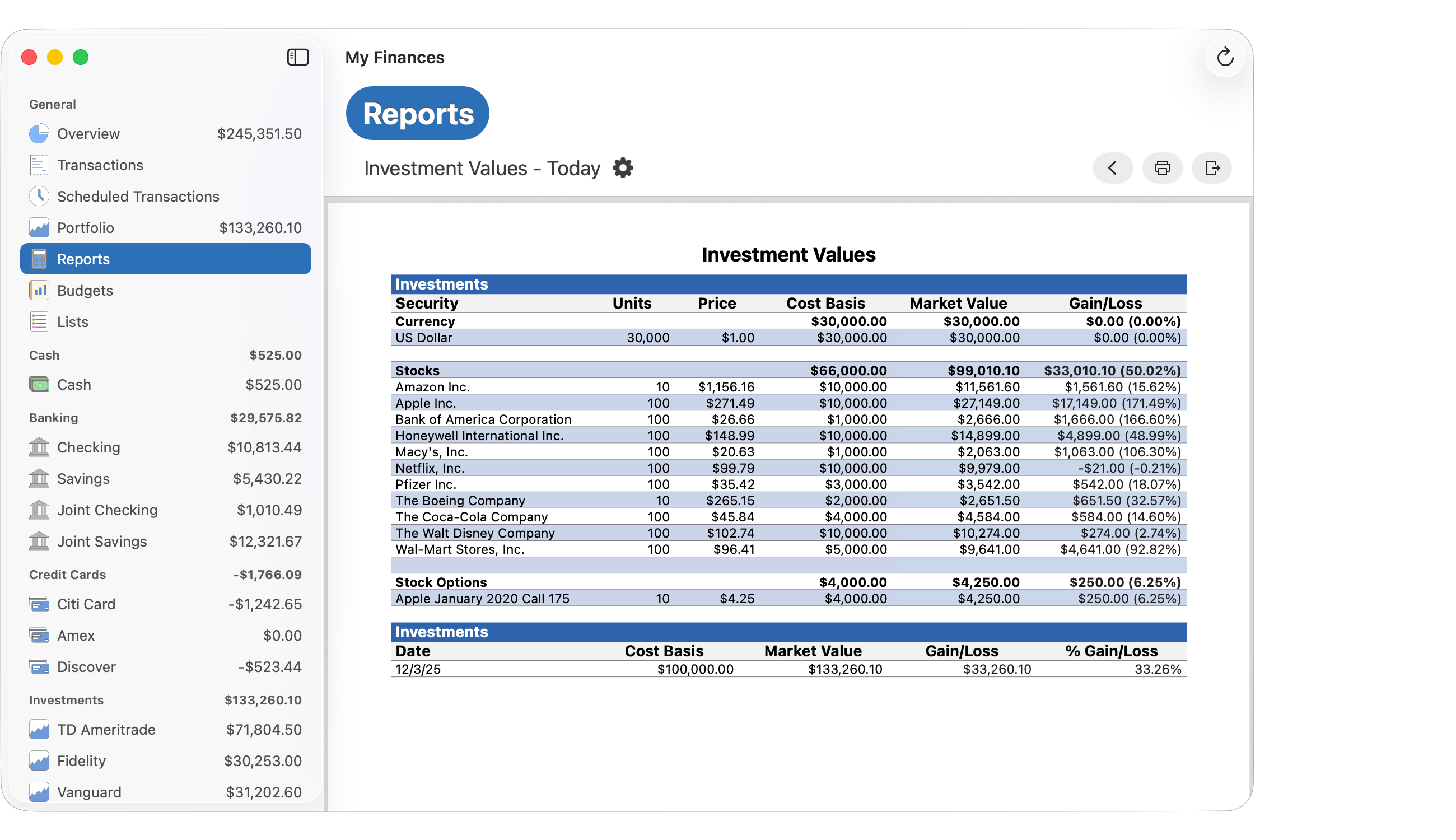The image size is (1456, 840).
Task: Refresh data with the reload icon
Action: 1225,57
